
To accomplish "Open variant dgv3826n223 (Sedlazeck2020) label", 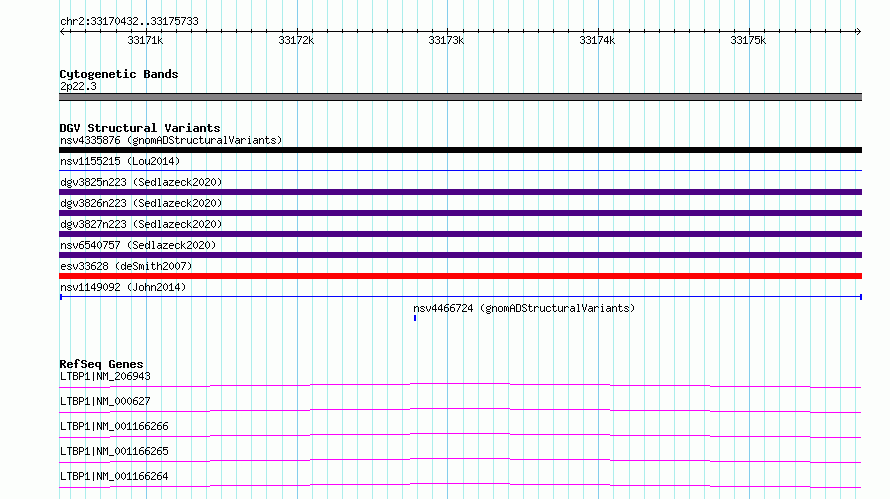I will (141, 203).
